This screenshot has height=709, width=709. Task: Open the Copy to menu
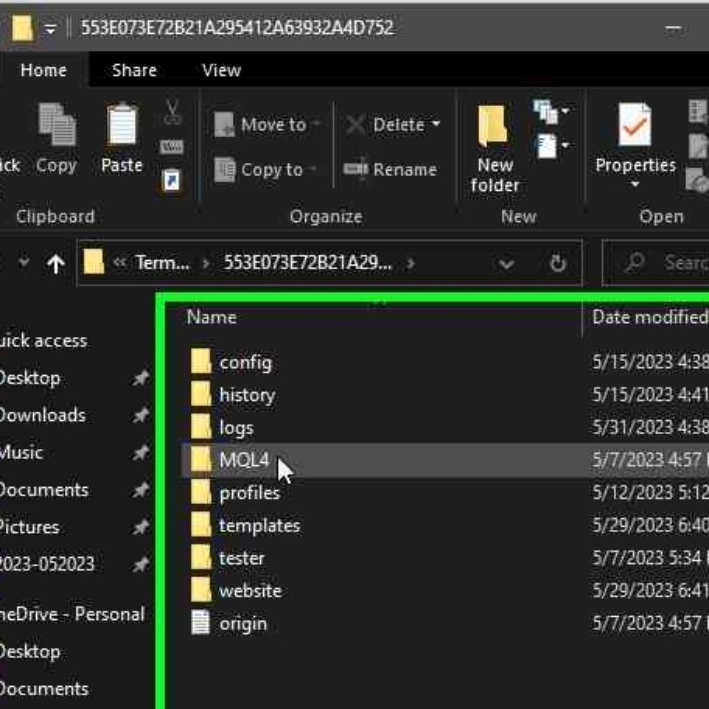click(265, 170)
